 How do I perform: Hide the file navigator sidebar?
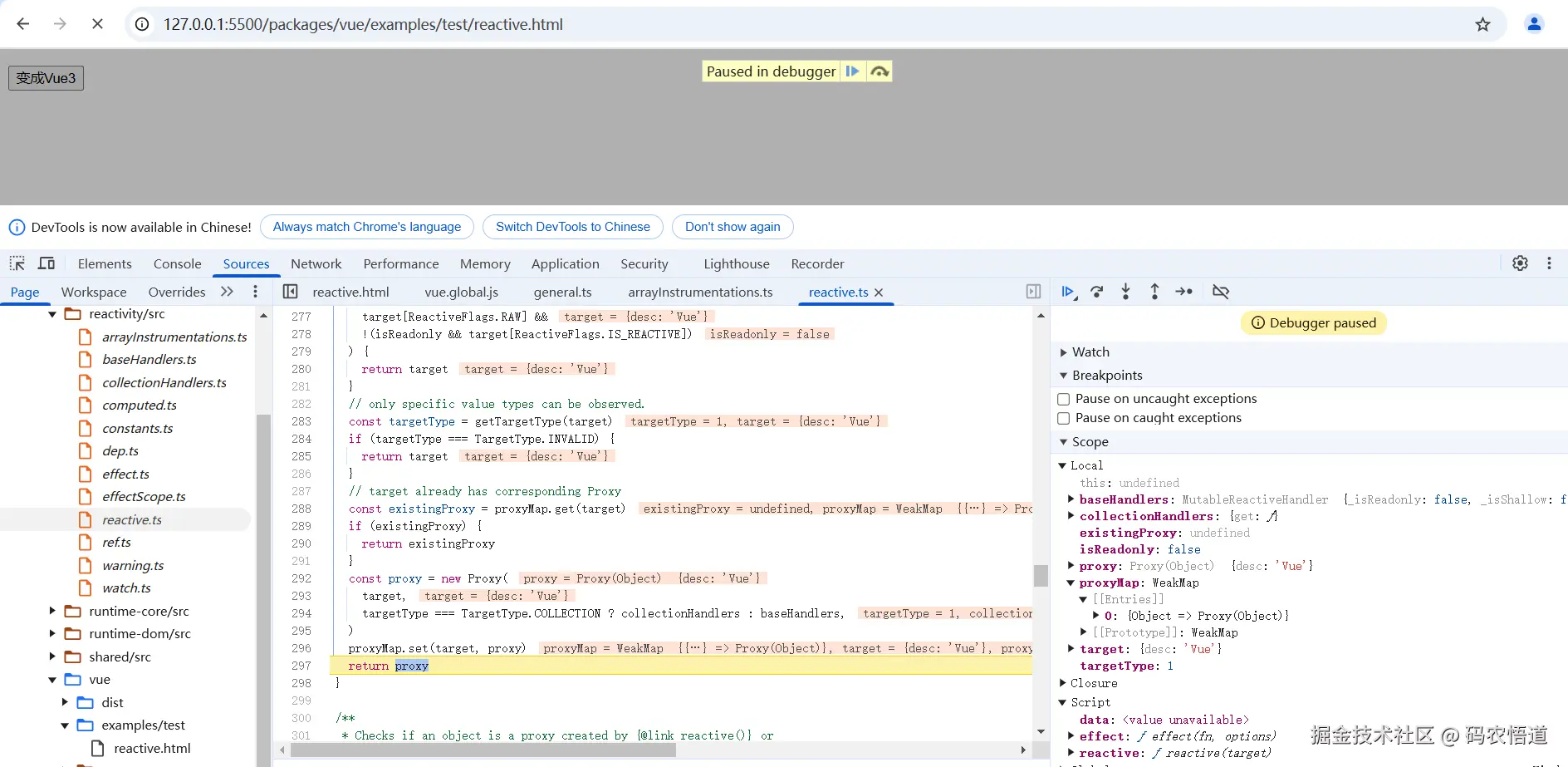click(290, 292)
